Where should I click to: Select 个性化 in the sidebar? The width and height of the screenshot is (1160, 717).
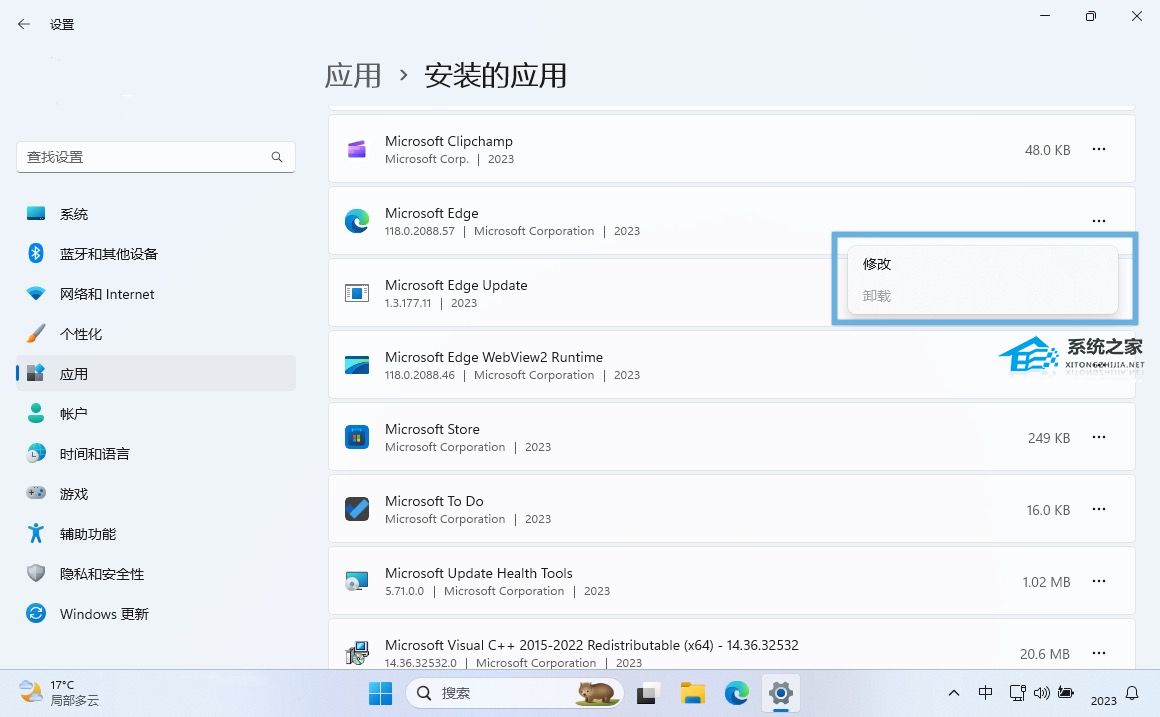click(82, 333)
